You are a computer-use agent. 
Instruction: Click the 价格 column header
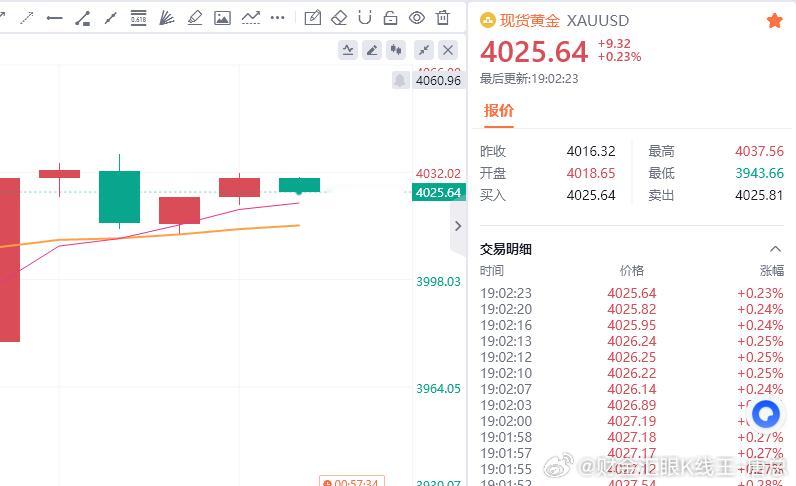[632, 271]
